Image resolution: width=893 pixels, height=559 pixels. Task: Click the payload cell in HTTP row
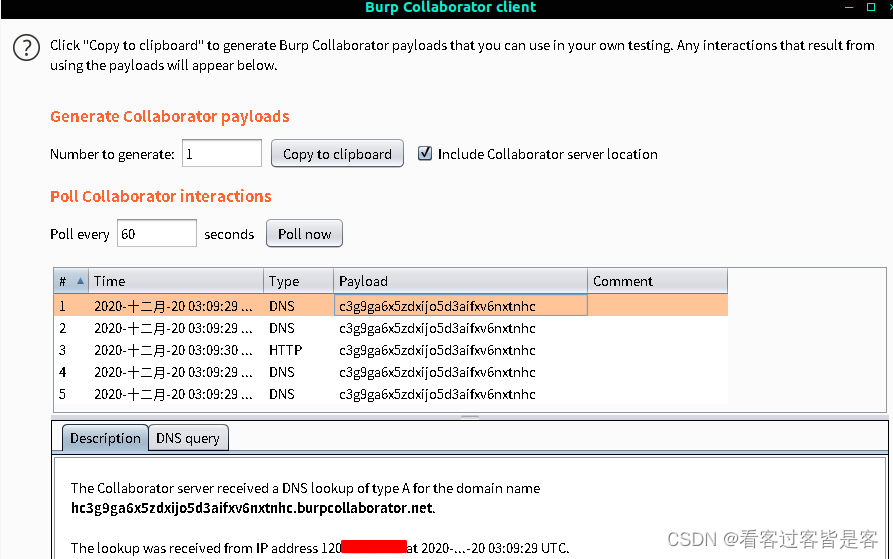point(460,350)
